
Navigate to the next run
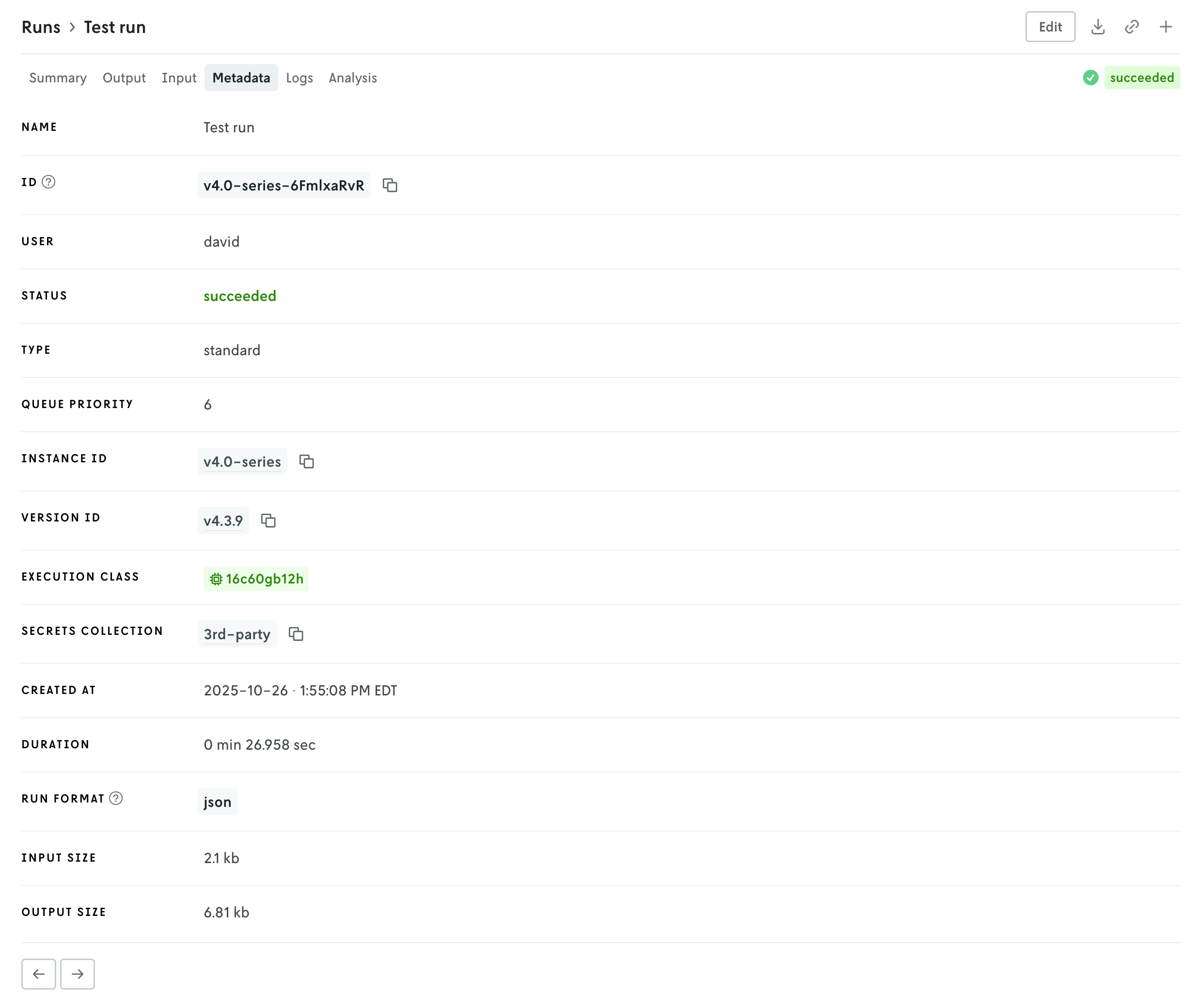pos(77,974)
